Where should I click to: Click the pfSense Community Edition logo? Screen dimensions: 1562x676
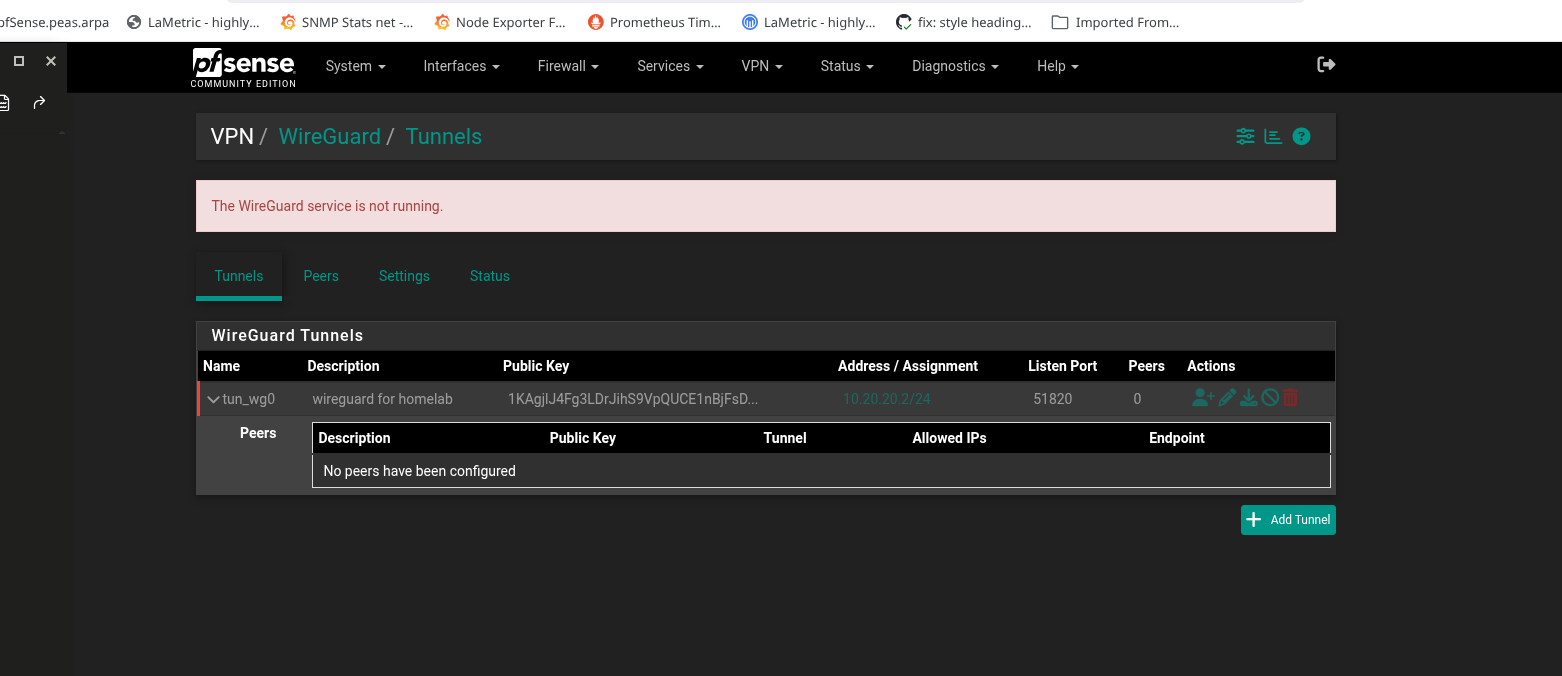pyautogui.click(x=244, y=68)
